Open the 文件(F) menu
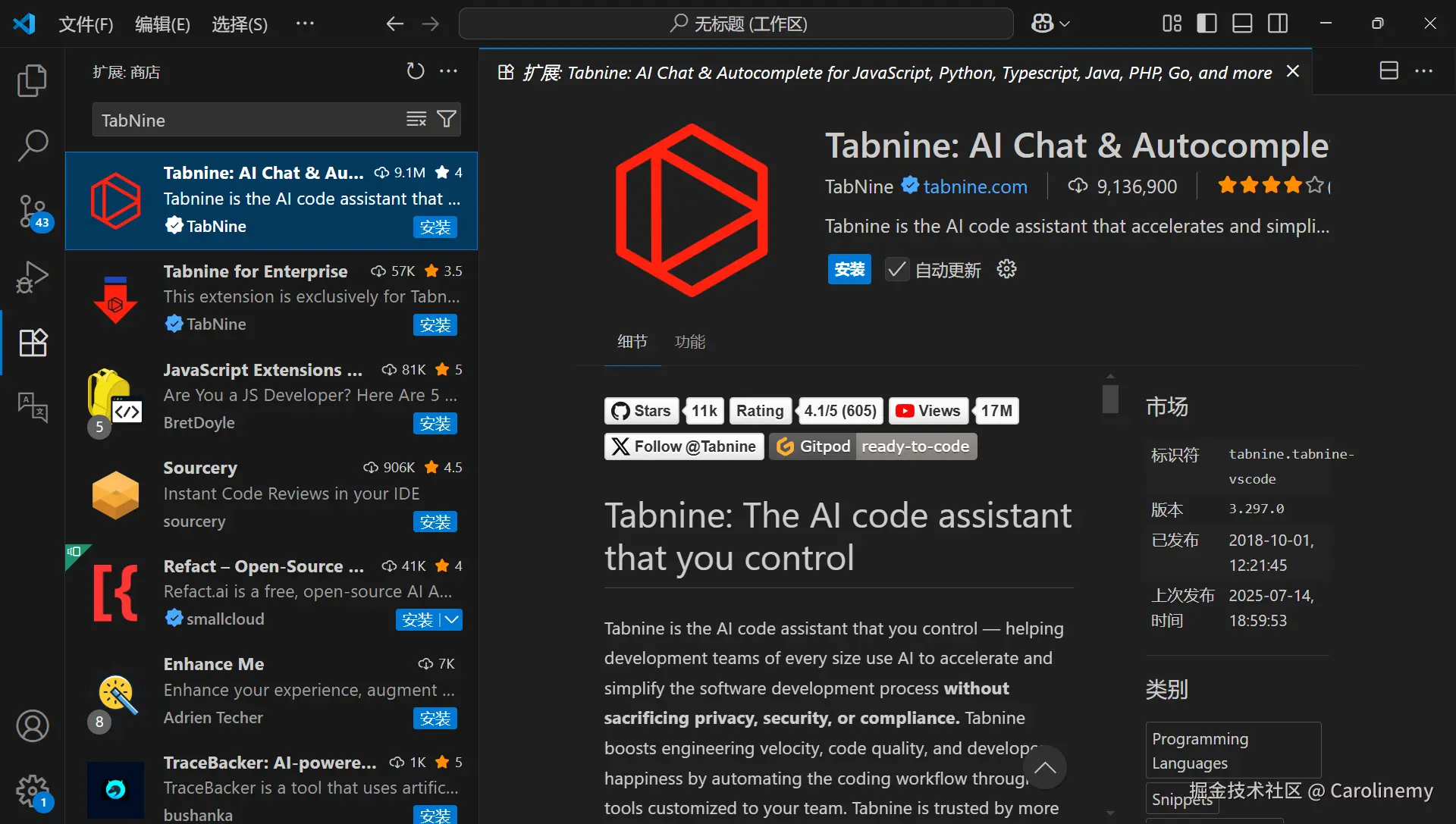Screen dimensions: 1456x824 click(x=86, y=24)
